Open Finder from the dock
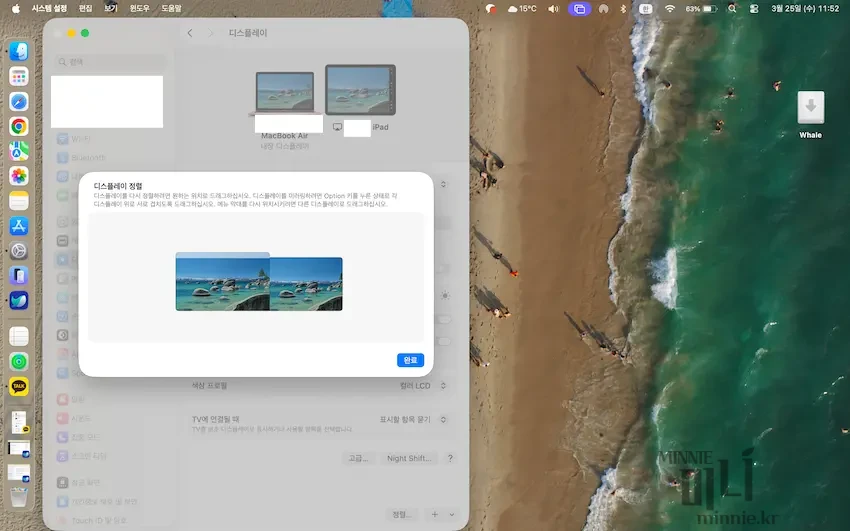This screenshot has width=850, height=531. coord(18,51)
